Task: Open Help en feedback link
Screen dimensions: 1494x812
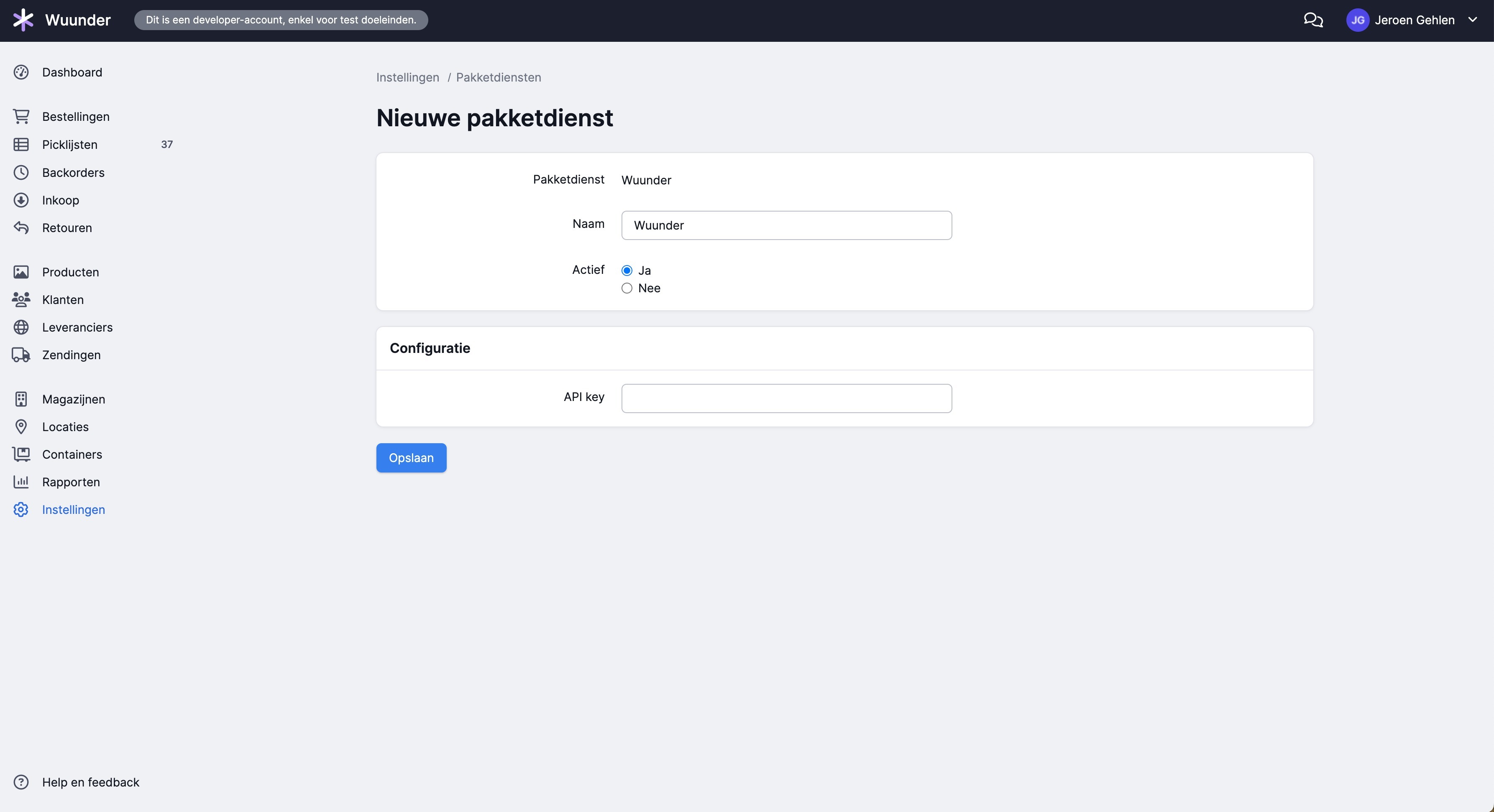Action: click(90, 782)
